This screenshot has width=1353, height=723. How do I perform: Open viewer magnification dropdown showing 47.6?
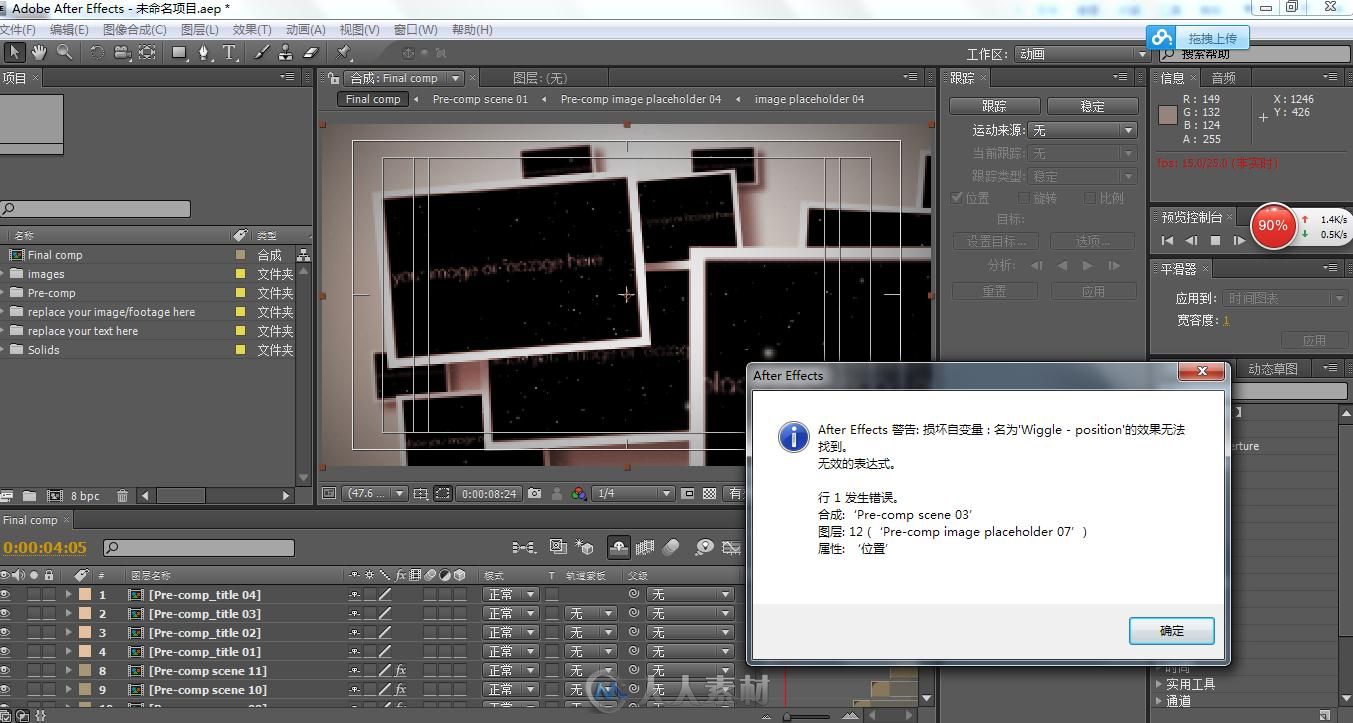pyautogui.click(x=375, y=494)
